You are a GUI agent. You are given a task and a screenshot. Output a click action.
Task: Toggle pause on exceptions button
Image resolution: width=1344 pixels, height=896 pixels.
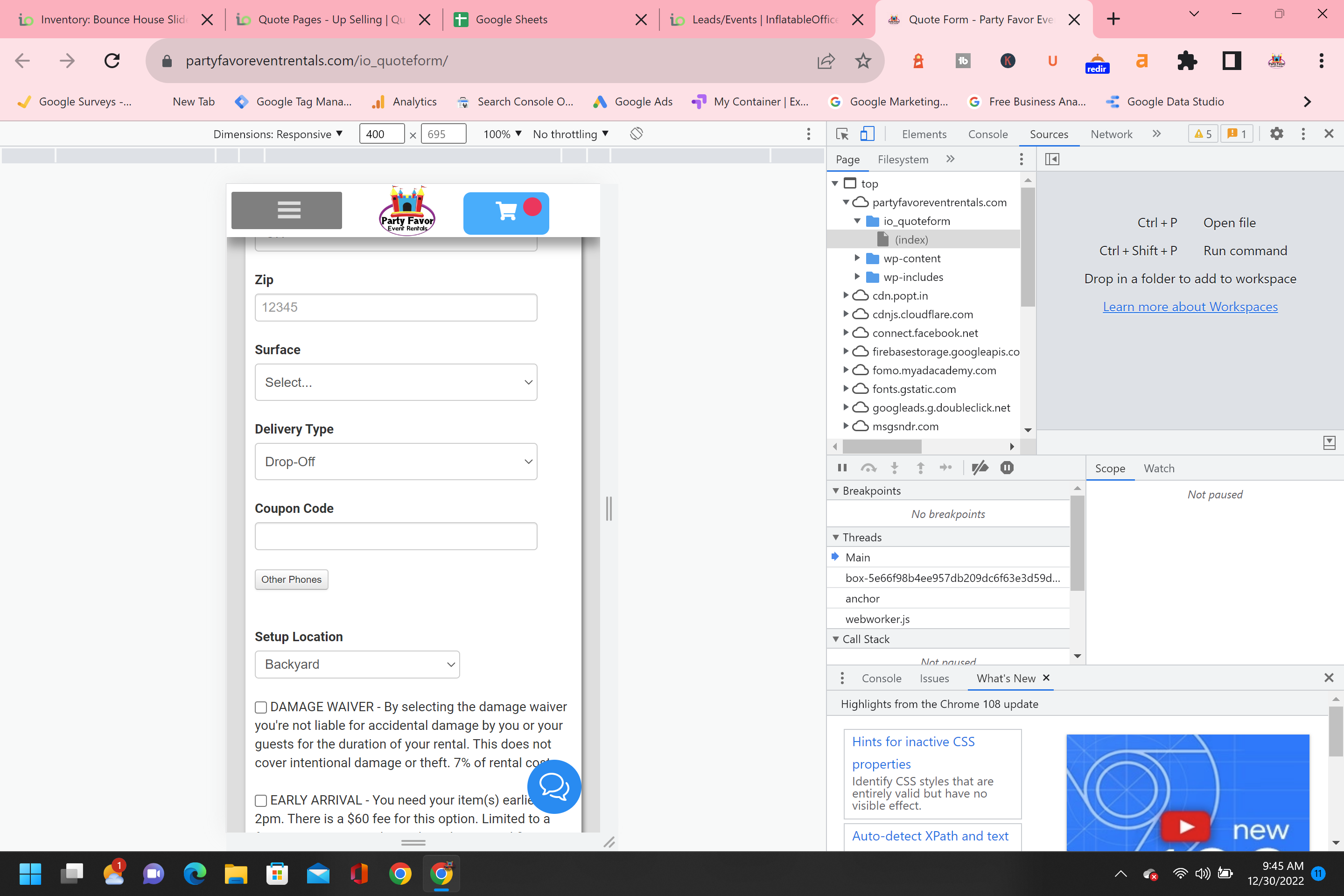pos(1006,468)
